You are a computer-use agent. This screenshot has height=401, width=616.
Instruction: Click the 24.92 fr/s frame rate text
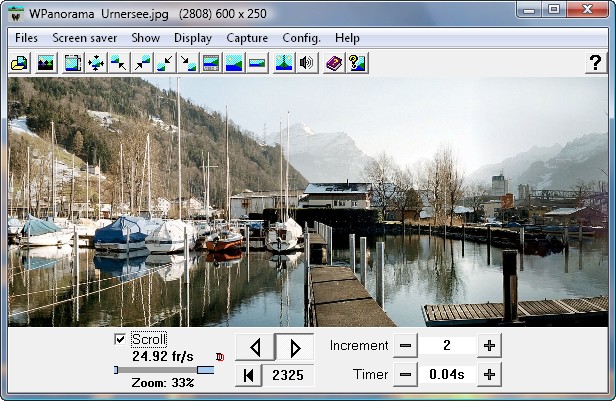163,357
